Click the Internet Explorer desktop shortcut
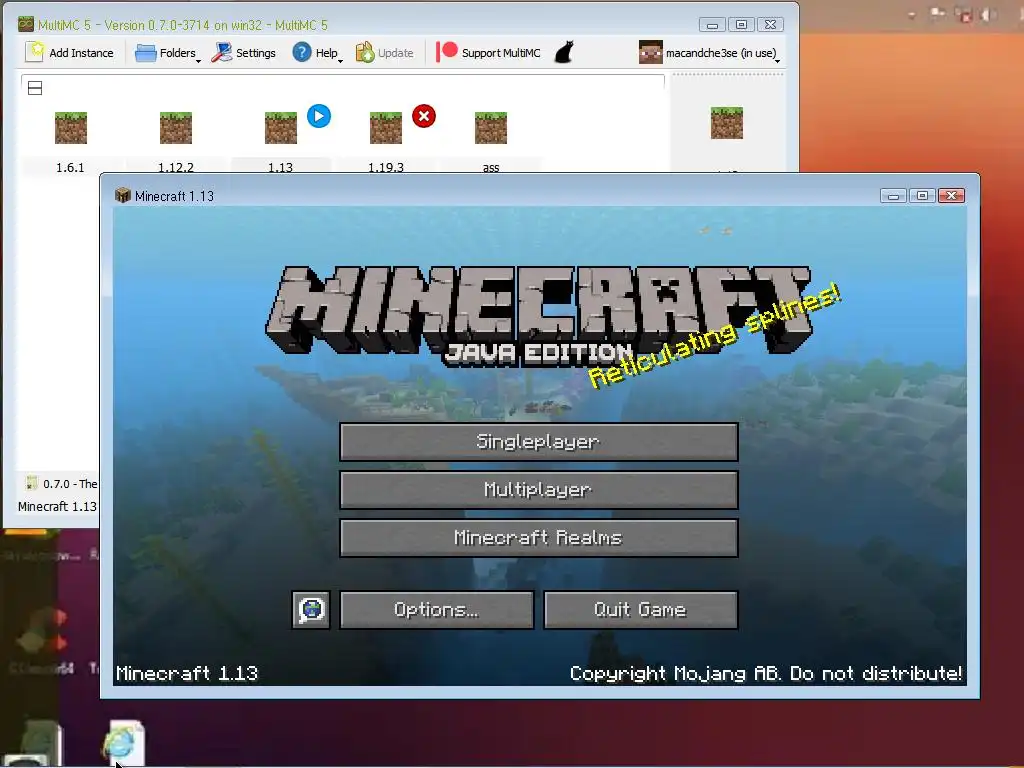The height and width of the screenshot is (768, 1024). (x=123, y=743)
